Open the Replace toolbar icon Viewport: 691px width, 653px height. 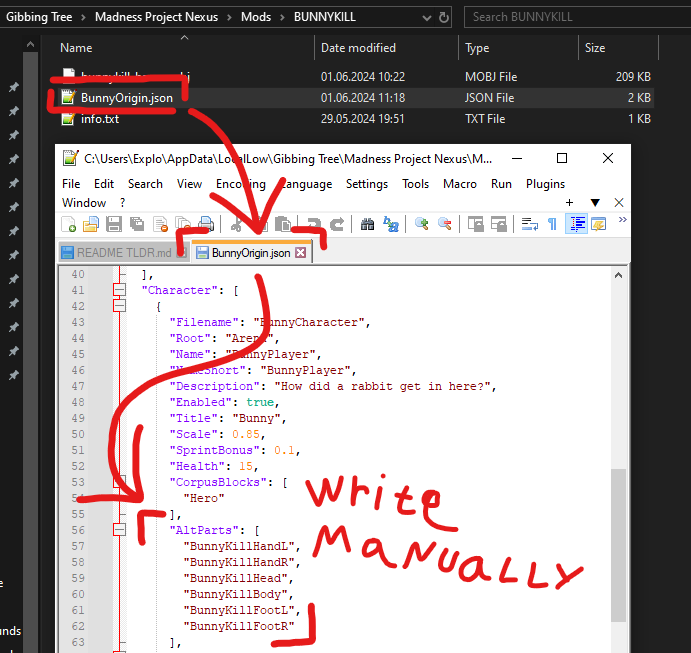pos(390,224)
